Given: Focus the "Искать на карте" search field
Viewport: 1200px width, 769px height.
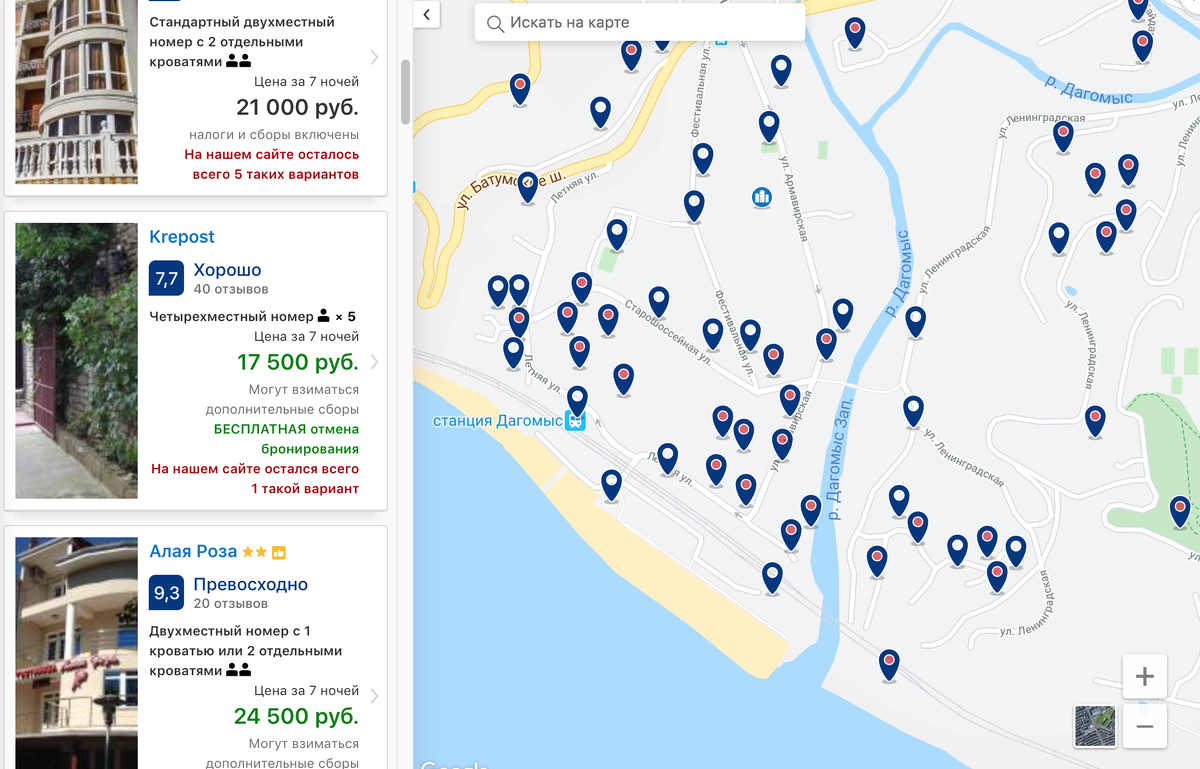Looking at the screenshot, I should tap(640, 22).
